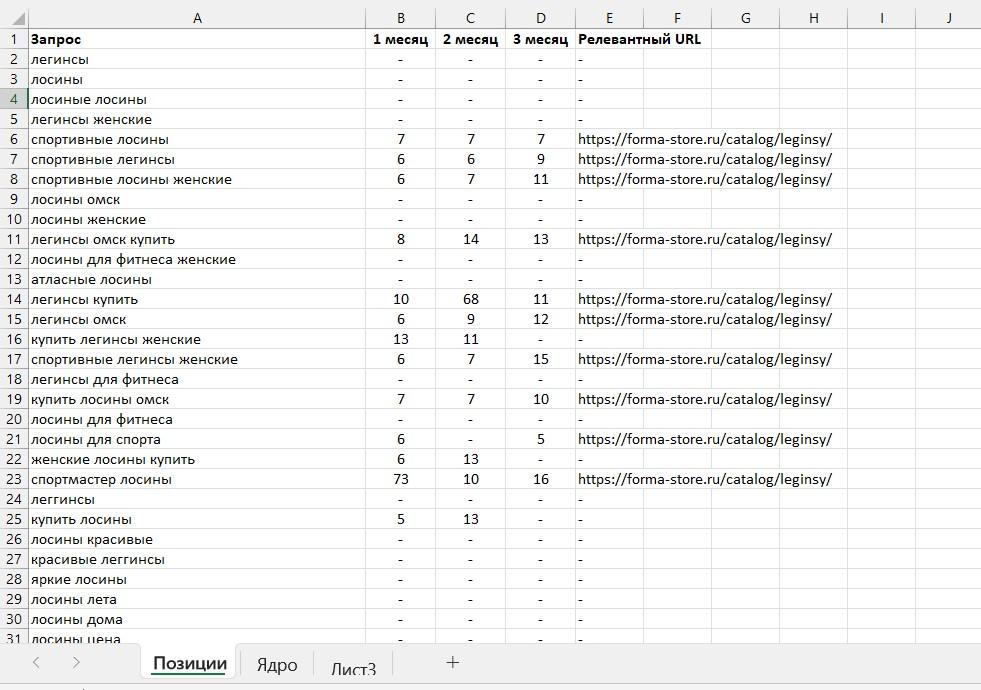Viewport: 981px width, 690px height.
Task: Click the cell reading атласные лосины
Action: 197,279
